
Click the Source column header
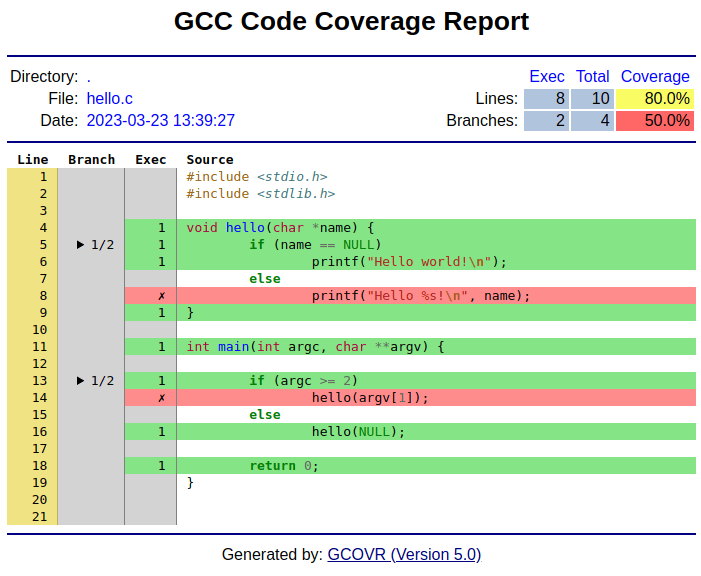coord(210,160)
